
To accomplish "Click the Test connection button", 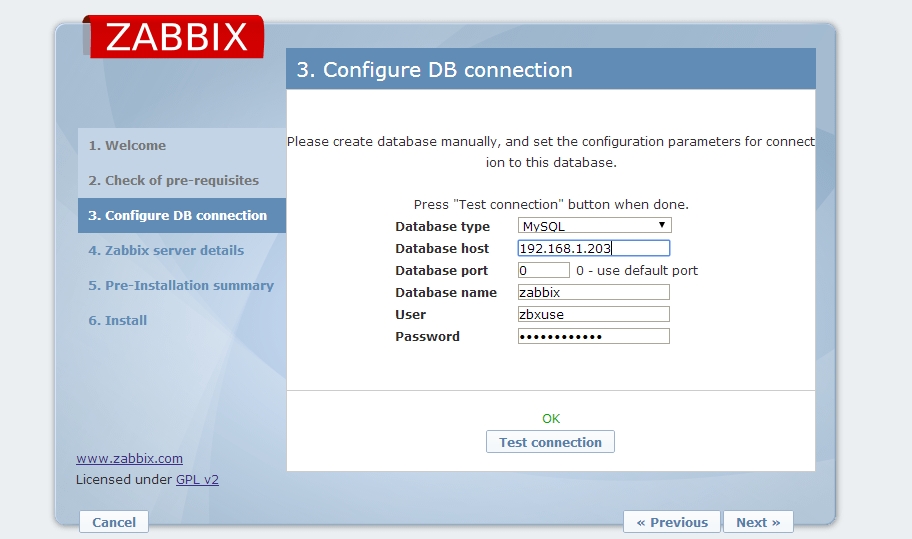I will [x=550, y=442].
